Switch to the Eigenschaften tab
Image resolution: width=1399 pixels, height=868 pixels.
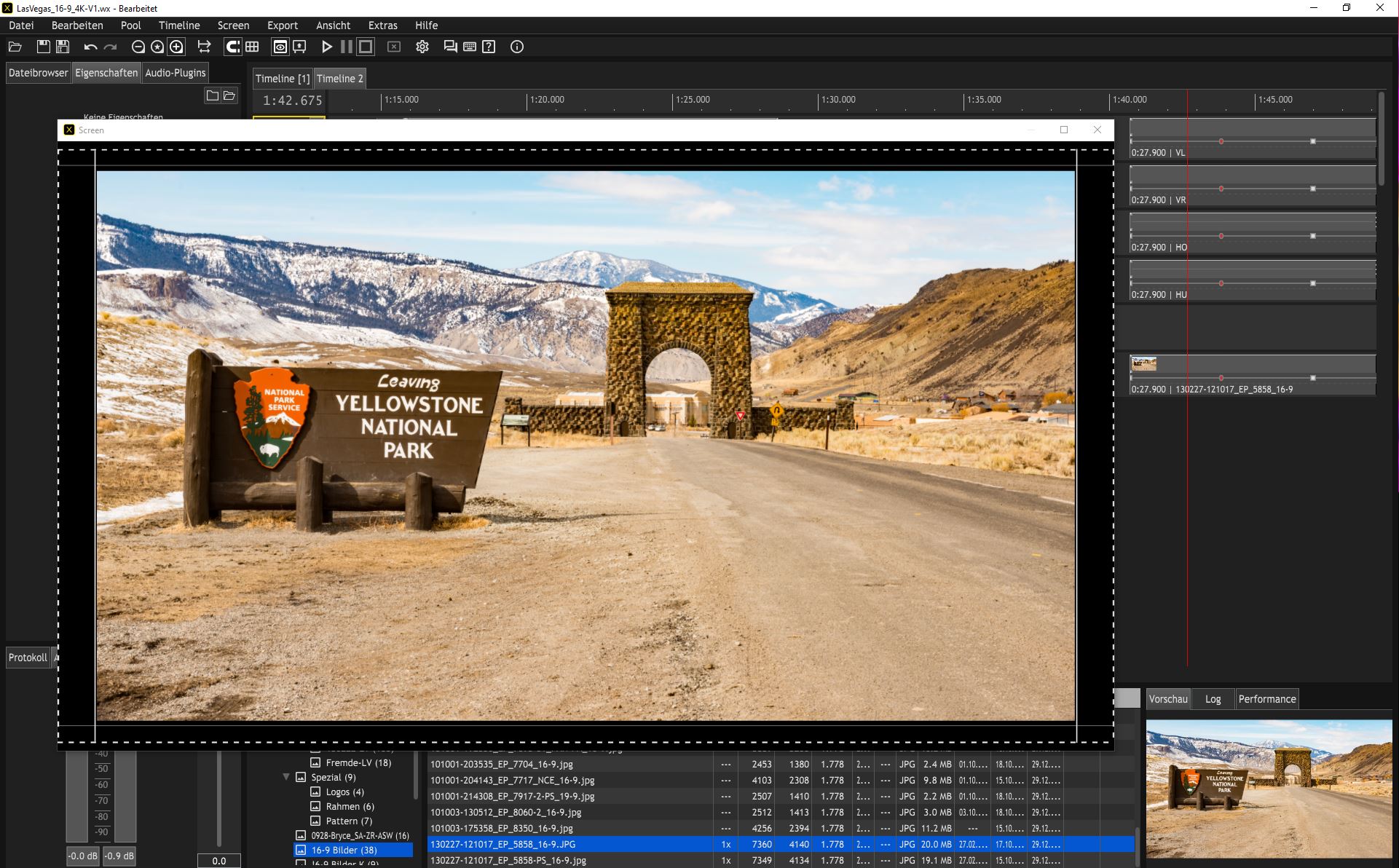coord(106,73)
